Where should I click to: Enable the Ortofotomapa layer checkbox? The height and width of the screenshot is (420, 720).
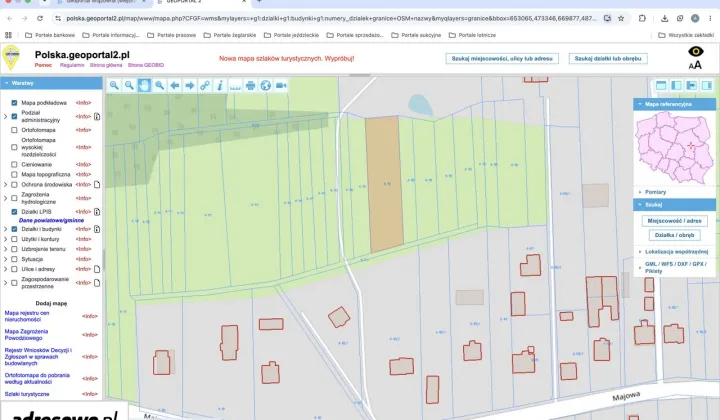[x=14, y=130]
